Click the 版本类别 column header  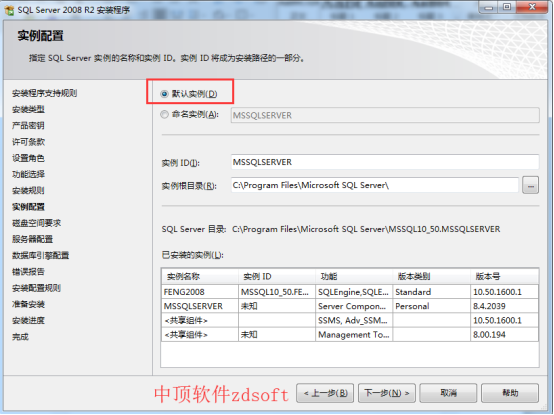[431, 277]
